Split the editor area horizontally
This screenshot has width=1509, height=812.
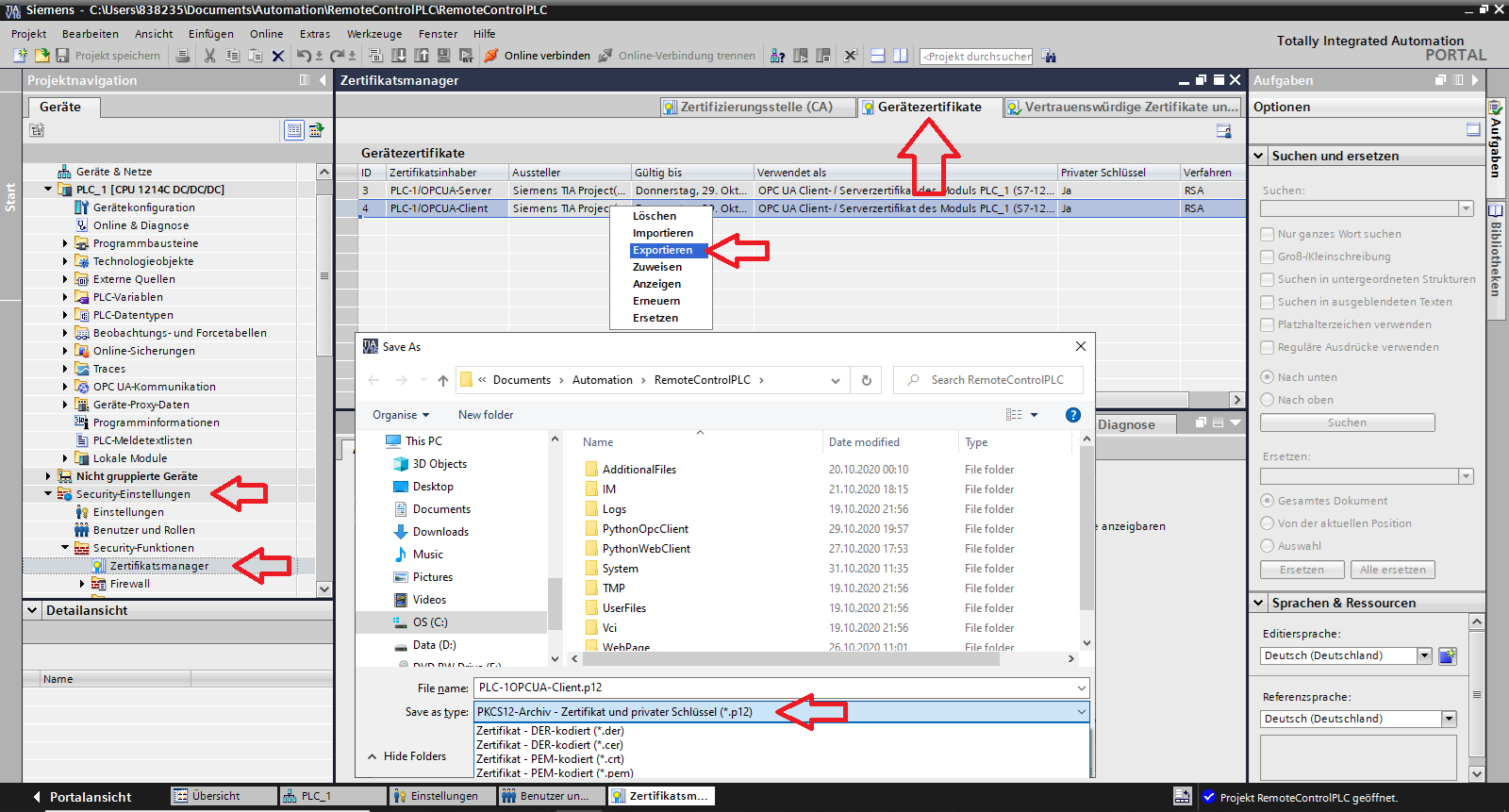tap(877, 56)
